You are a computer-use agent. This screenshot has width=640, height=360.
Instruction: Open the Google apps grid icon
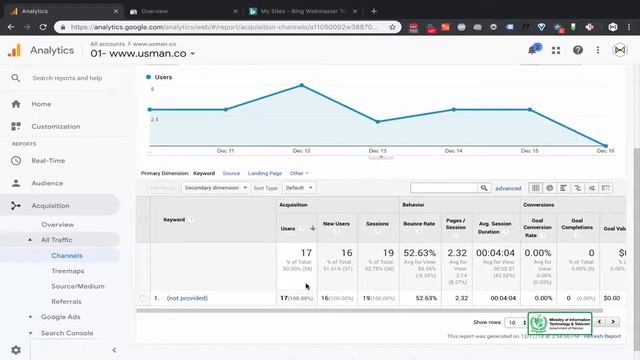556,50
